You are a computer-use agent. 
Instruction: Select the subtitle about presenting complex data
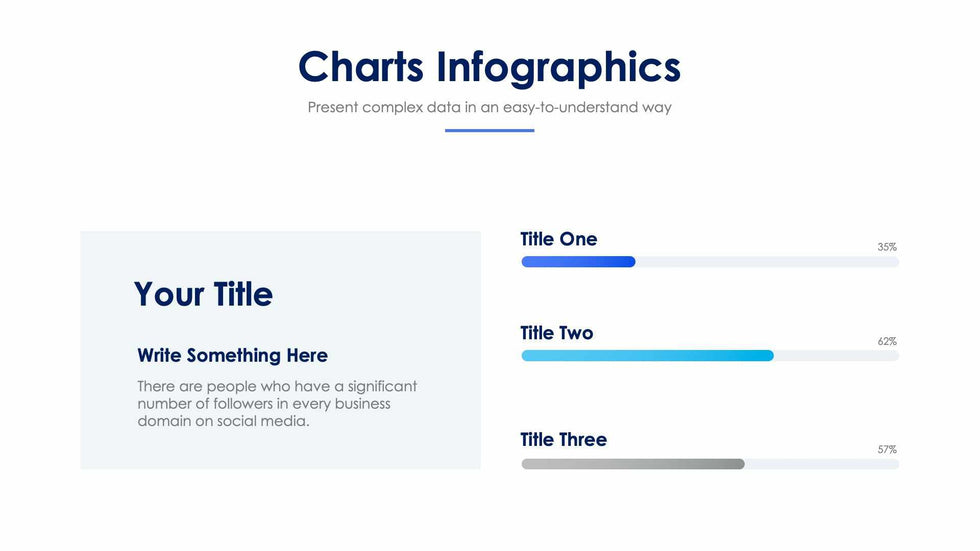coord(489,107)
